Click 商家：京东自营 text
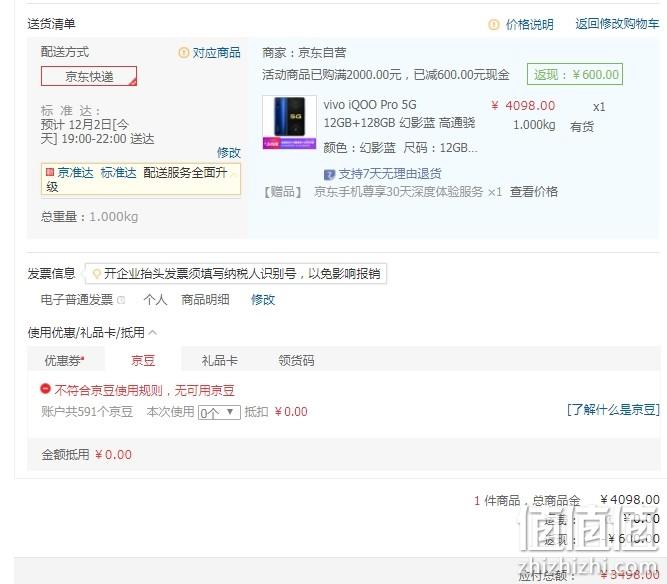Image resolution: width=667 pixels, height=584 pixels. click(x=304, y=53)
